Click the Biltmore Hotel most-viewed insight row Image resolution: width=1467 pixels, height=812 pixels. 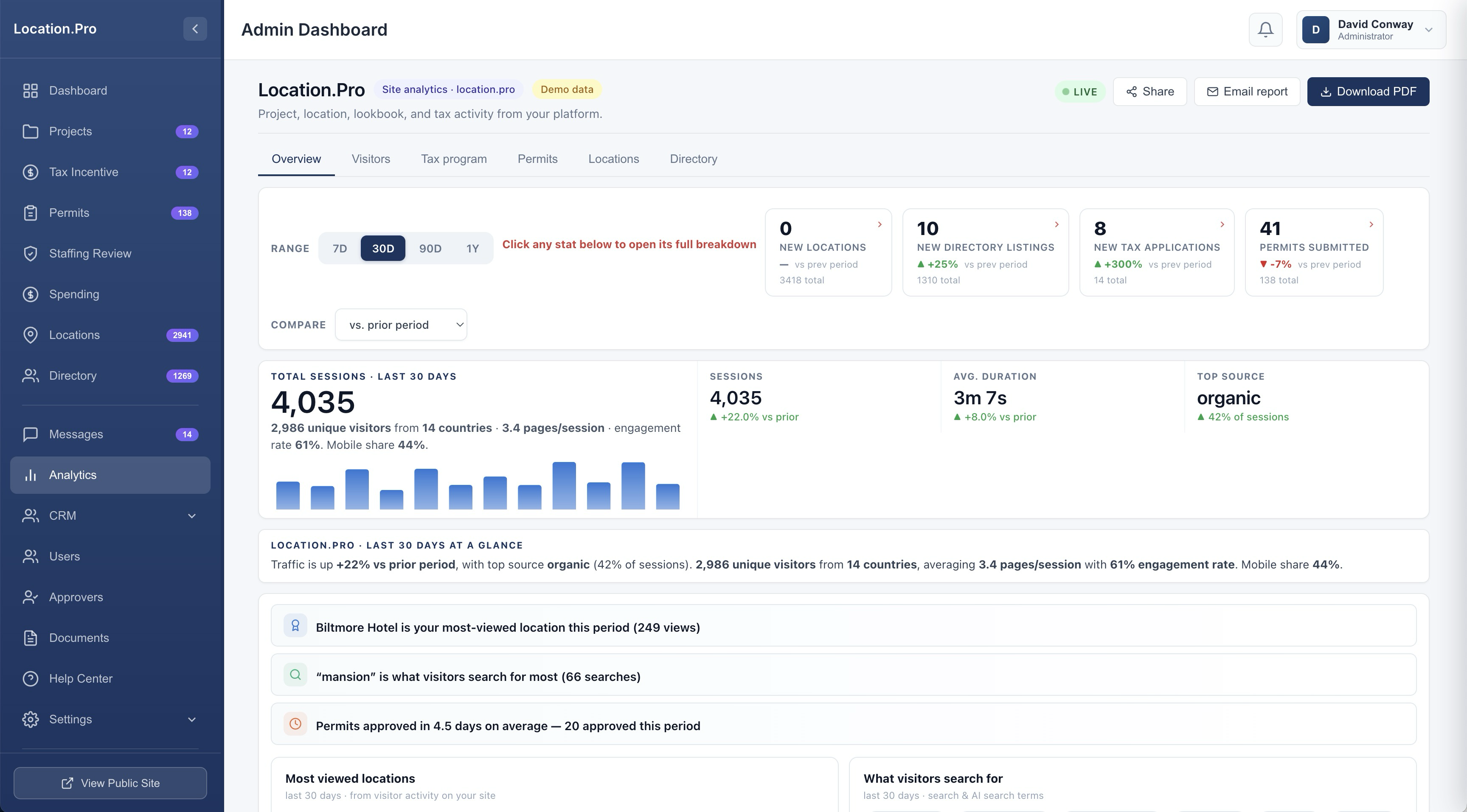point(843,625)
